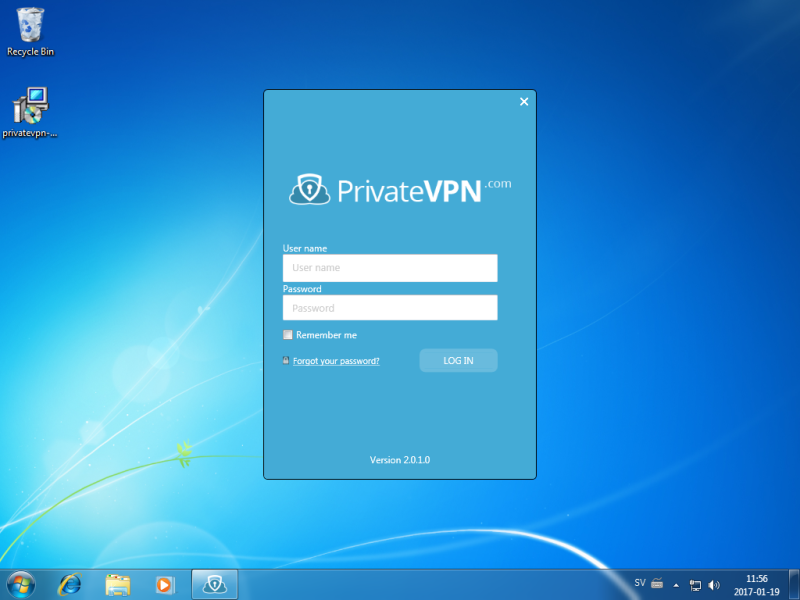Enable the Remember me checkbox
800x600 pixels.
pyautogui.click(x=288, y=335)
